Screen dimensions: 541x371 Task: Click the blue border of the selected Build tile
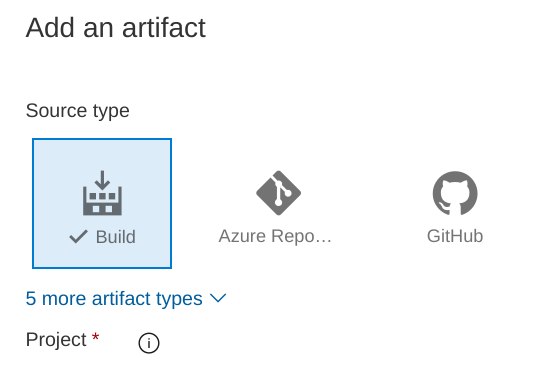[x=102, y=139]
